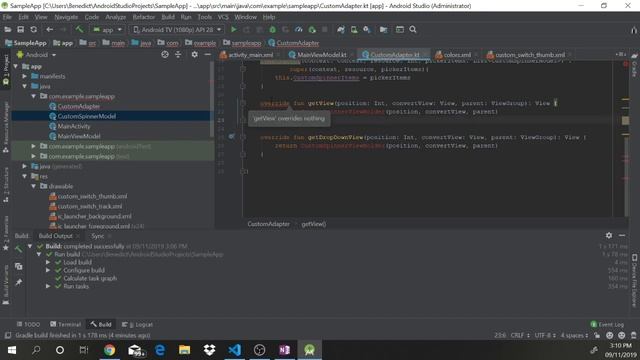Open the TODO tool window button
The height and width of the screenshot is (360, 640).
28,324
